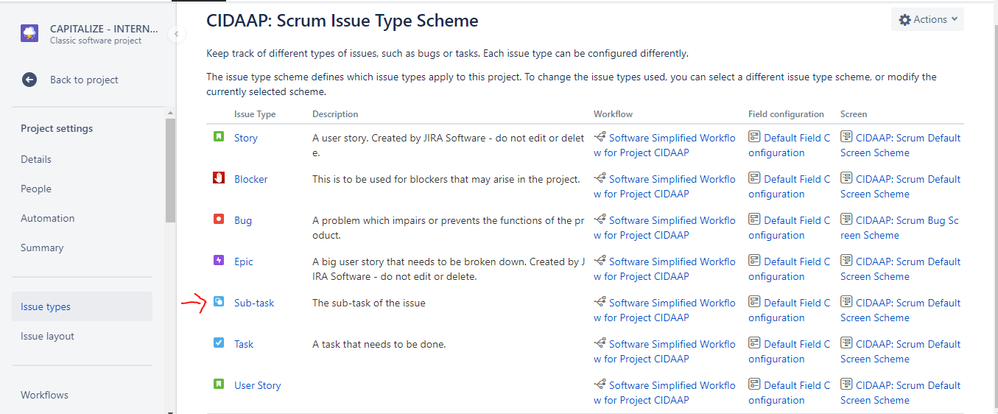The image size is (998, 414).
Task: Click field configuration icon in Epic row
Action: (754, 261)
